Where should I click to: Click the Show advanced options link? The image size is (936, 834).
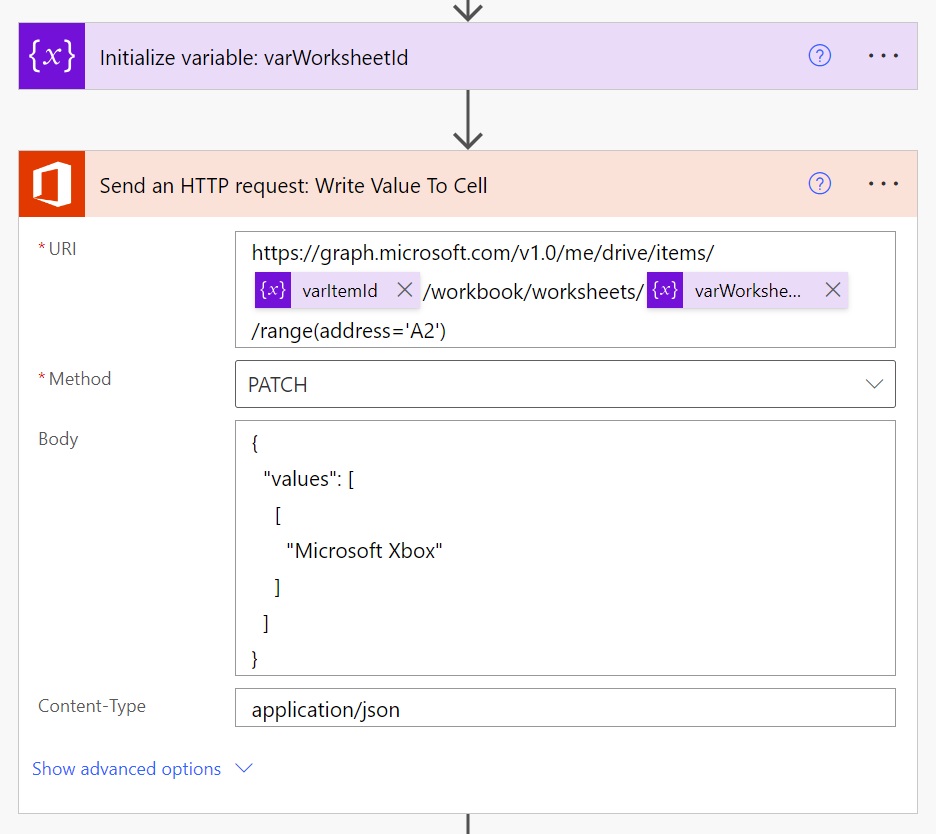pos(126,769)
